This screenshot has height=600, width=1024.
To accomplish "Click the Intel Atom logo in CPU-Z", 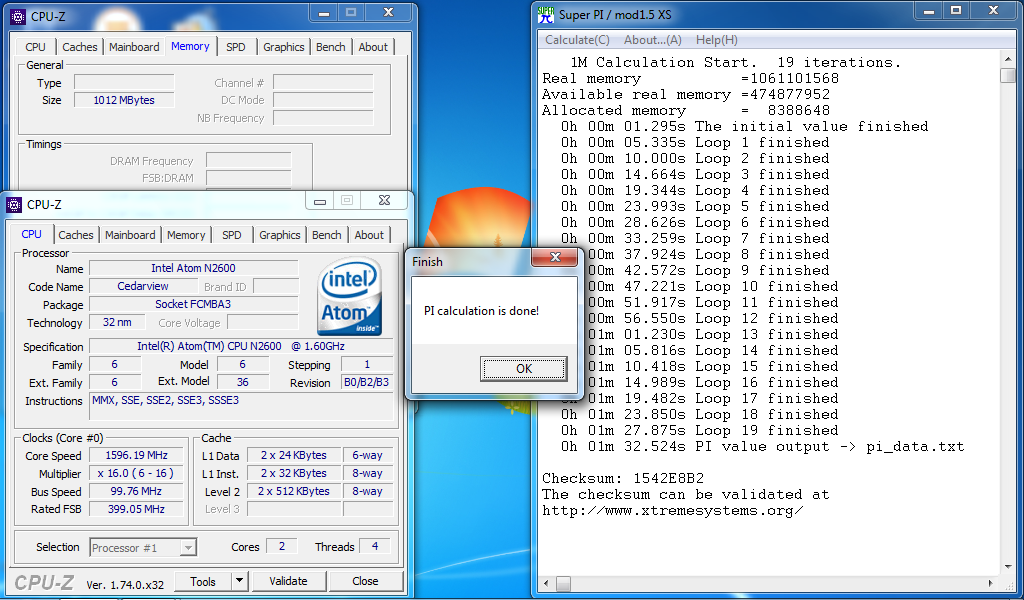I will [350, 296].
